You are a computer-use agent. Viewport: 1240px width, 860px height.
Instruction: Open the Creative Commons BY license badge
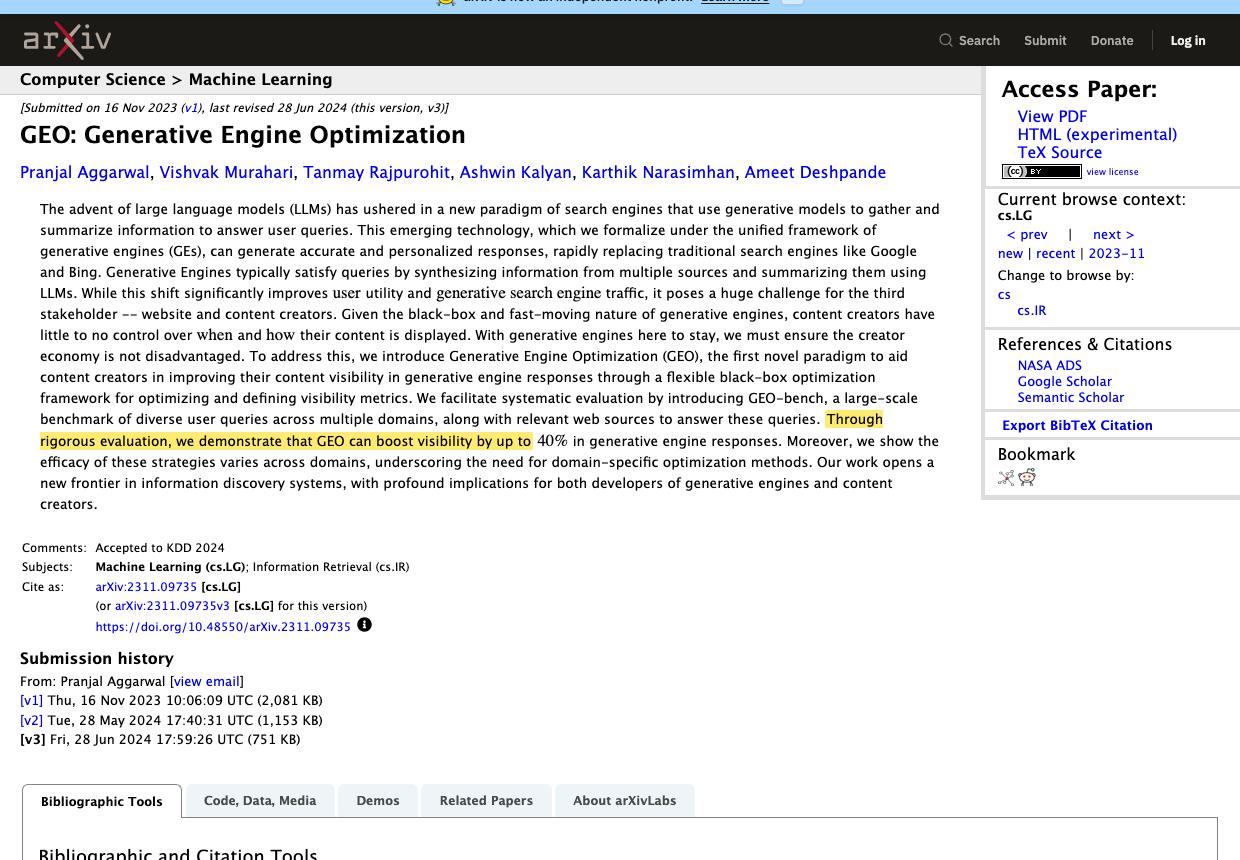[1041, 172]
